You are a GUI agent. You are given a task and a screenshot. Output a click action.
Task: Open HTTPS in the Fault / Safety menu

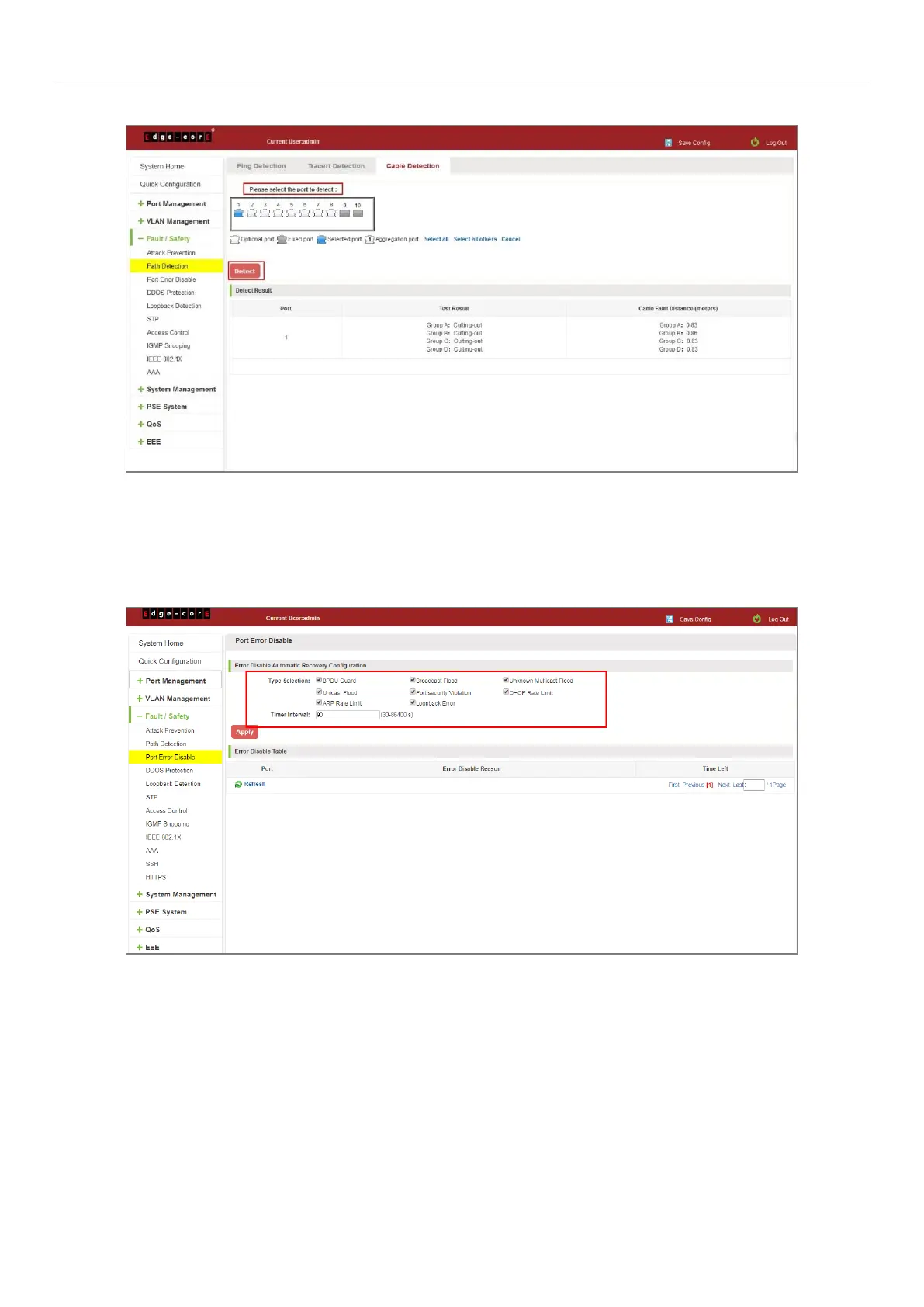[156, 877]
